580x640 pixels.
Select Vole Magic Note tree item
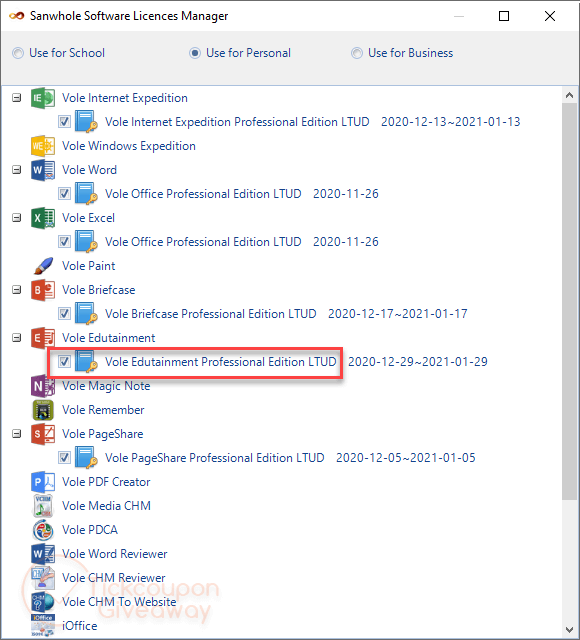point(106,386)
